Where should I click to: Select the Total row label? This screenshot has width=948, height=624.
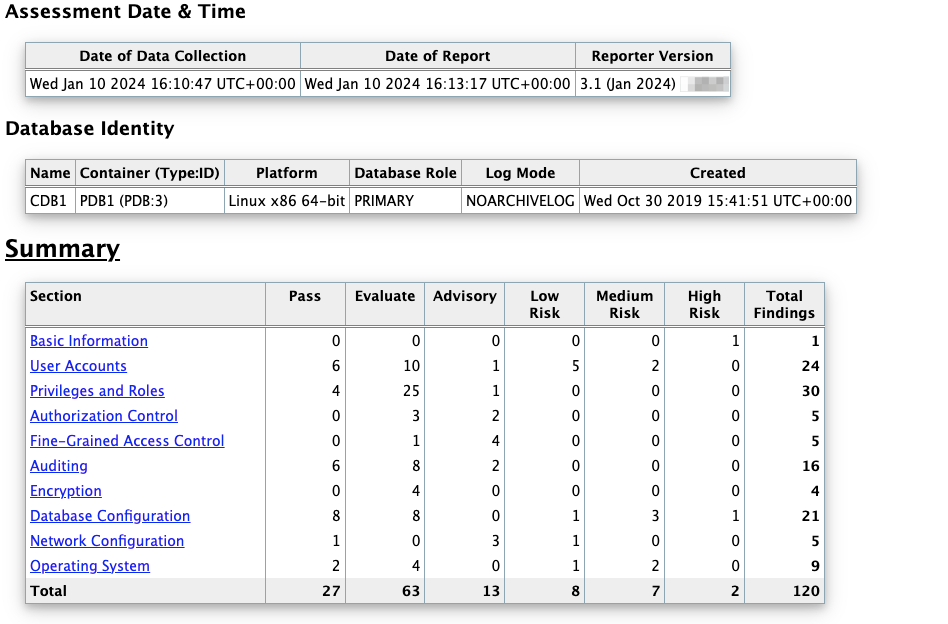[48, 591]
